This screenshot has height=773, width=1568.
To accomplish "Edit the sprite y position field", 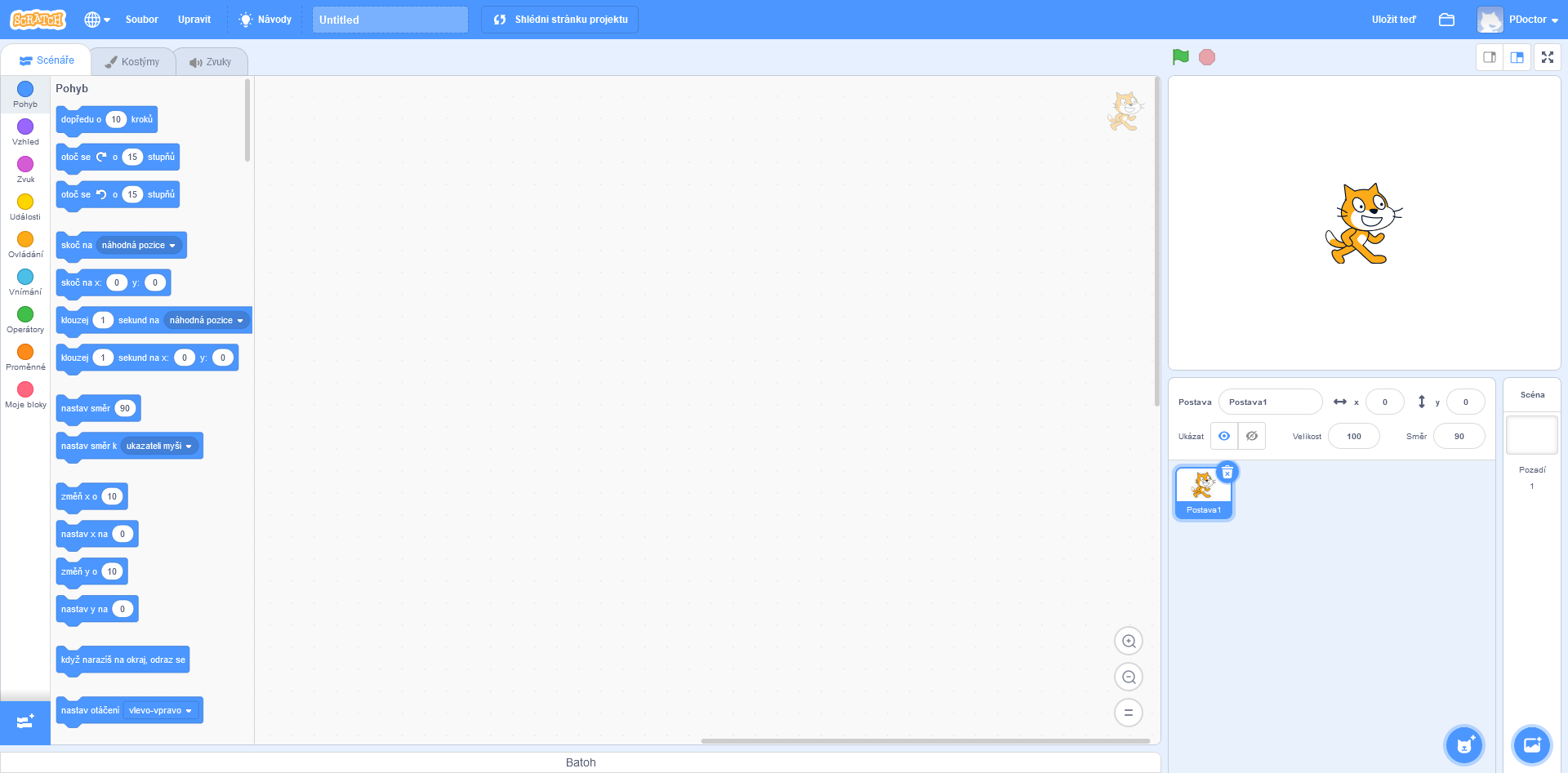I will [x=1465, y=402].
